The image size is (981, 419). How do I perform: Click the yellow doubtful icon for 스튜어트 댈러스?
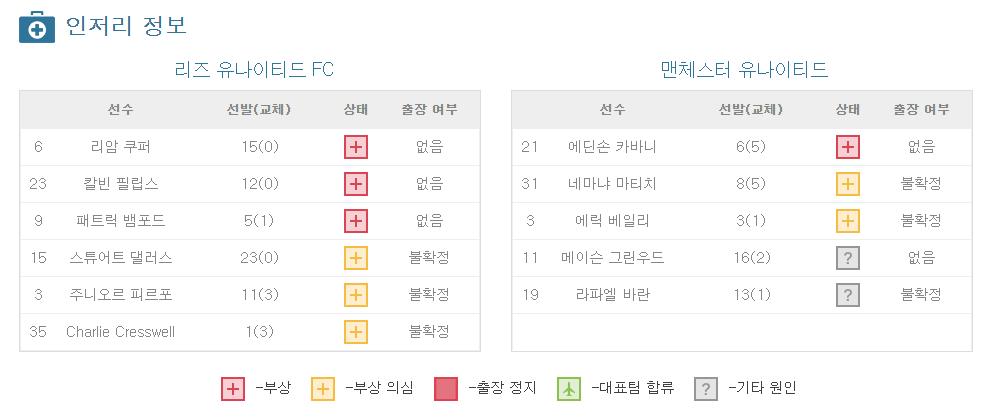pos(356,258)
